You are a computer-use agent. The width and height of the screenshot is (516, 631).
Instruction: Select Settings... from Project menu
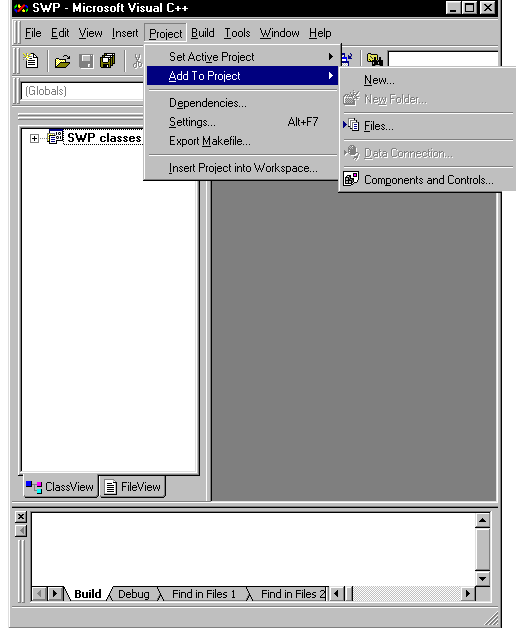242,122
